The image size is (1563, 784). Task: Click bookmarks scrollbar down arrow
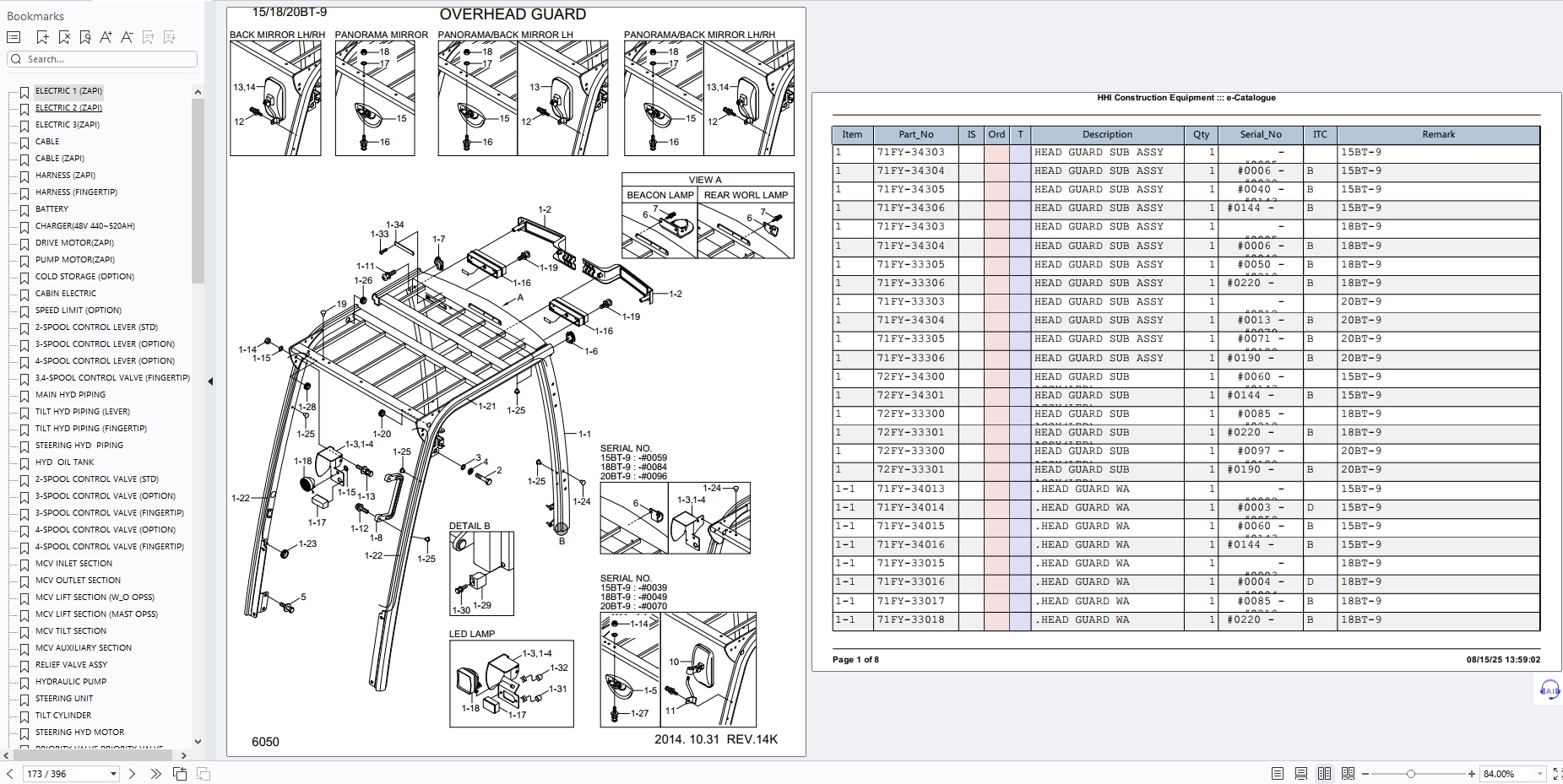coord(198,742)
